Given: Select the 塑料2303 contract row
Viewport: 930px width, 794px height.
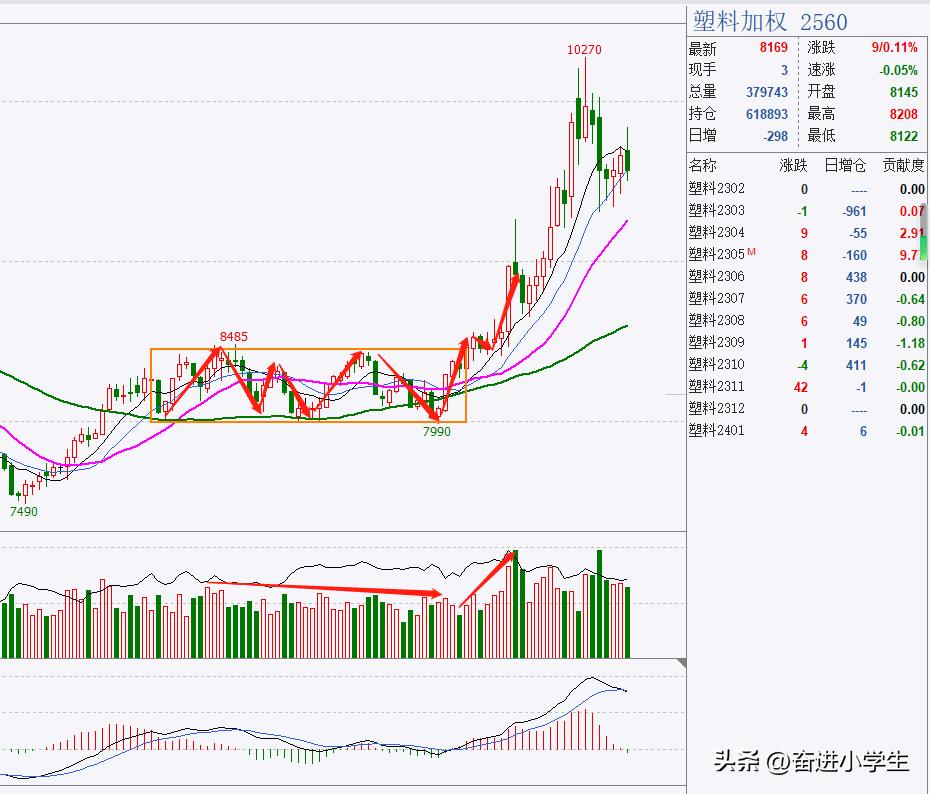Looking at the screenshot, I should [x=807, y=211].
